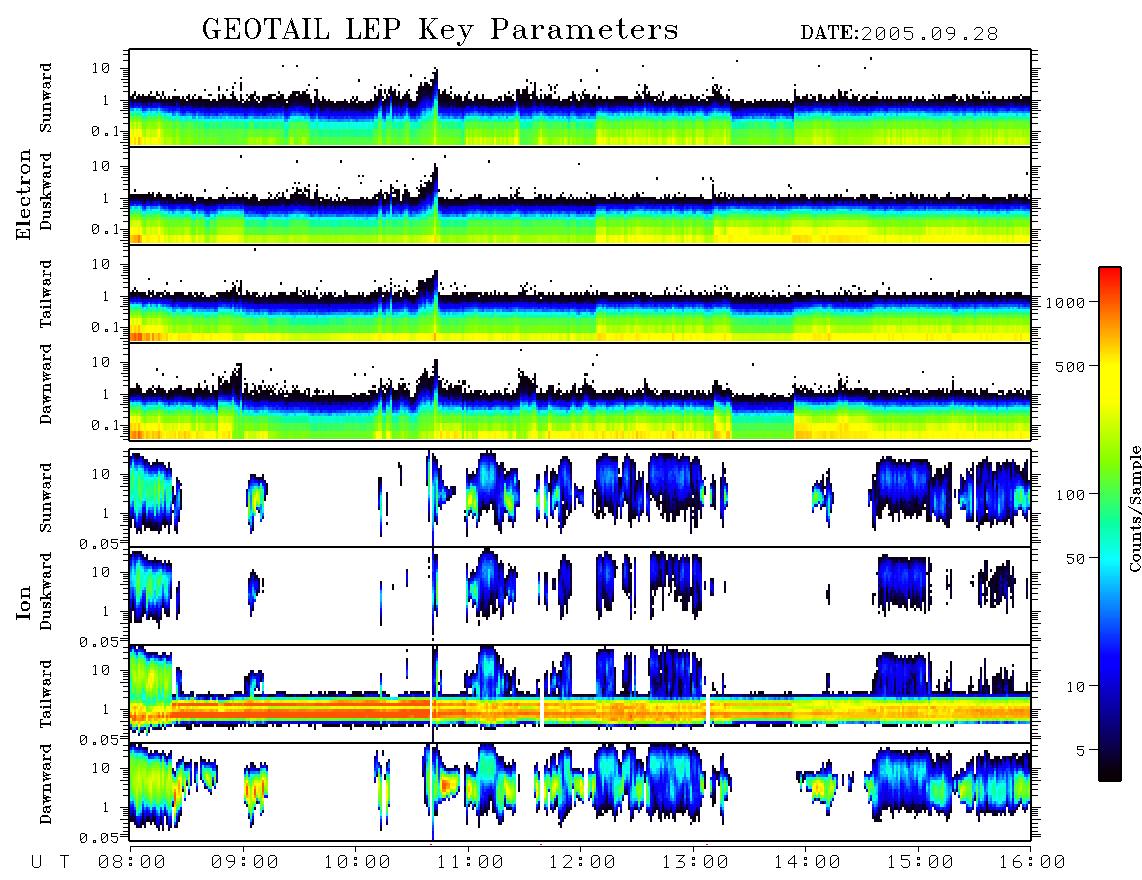Click the vertical Ion group label

pyautogui.click(x=23, y=602)
